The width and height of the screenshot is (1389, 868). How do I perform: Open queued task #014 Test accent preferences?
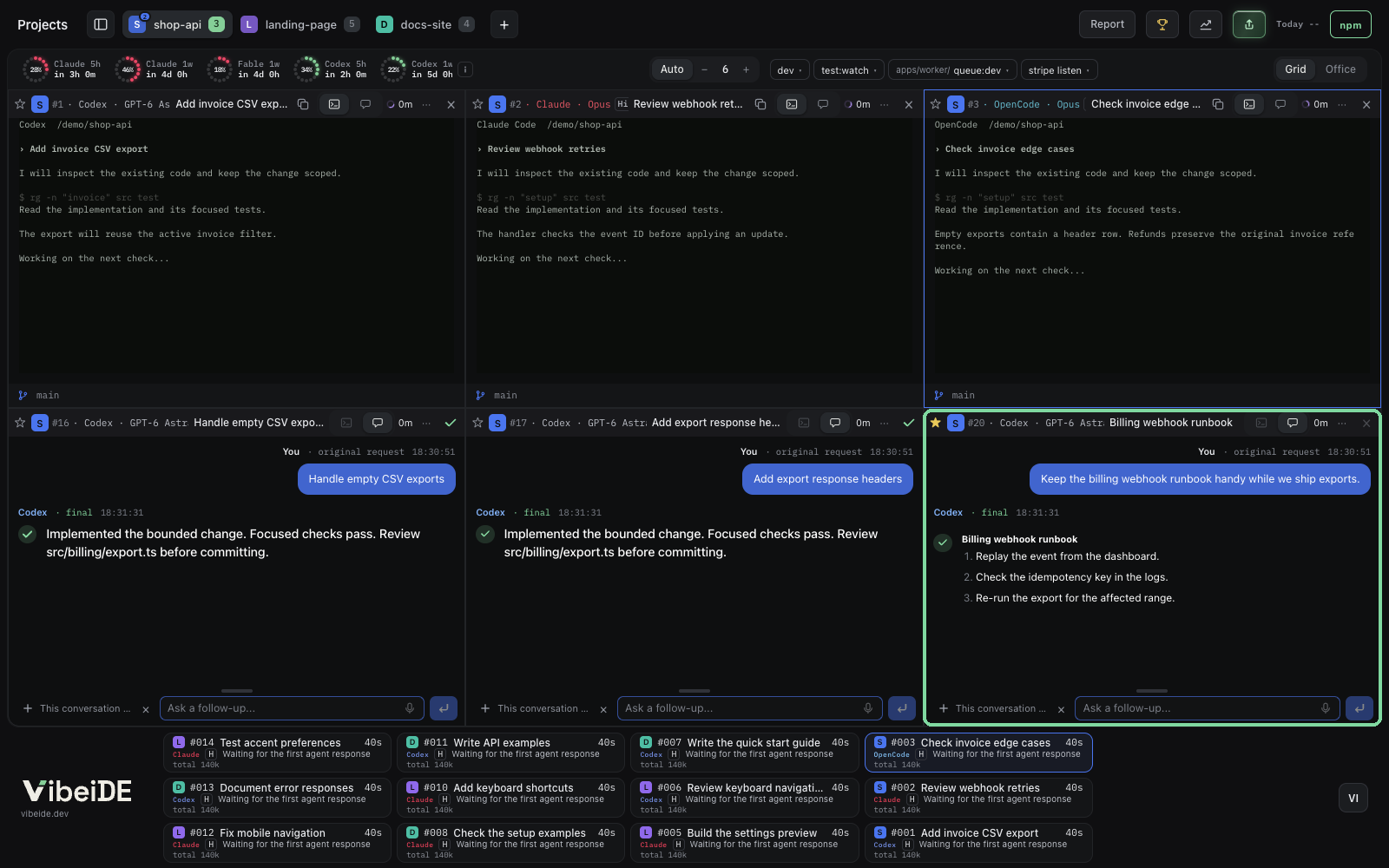(x=277, y=753)
